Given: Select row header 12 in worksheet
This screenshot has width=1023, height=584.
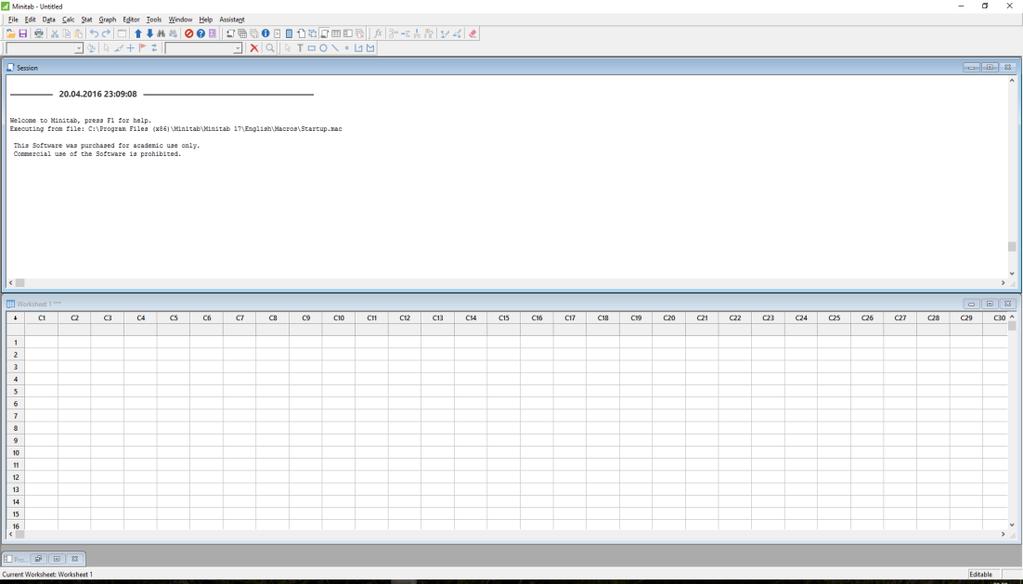Looking at the screenshot, I should point(16,478).
